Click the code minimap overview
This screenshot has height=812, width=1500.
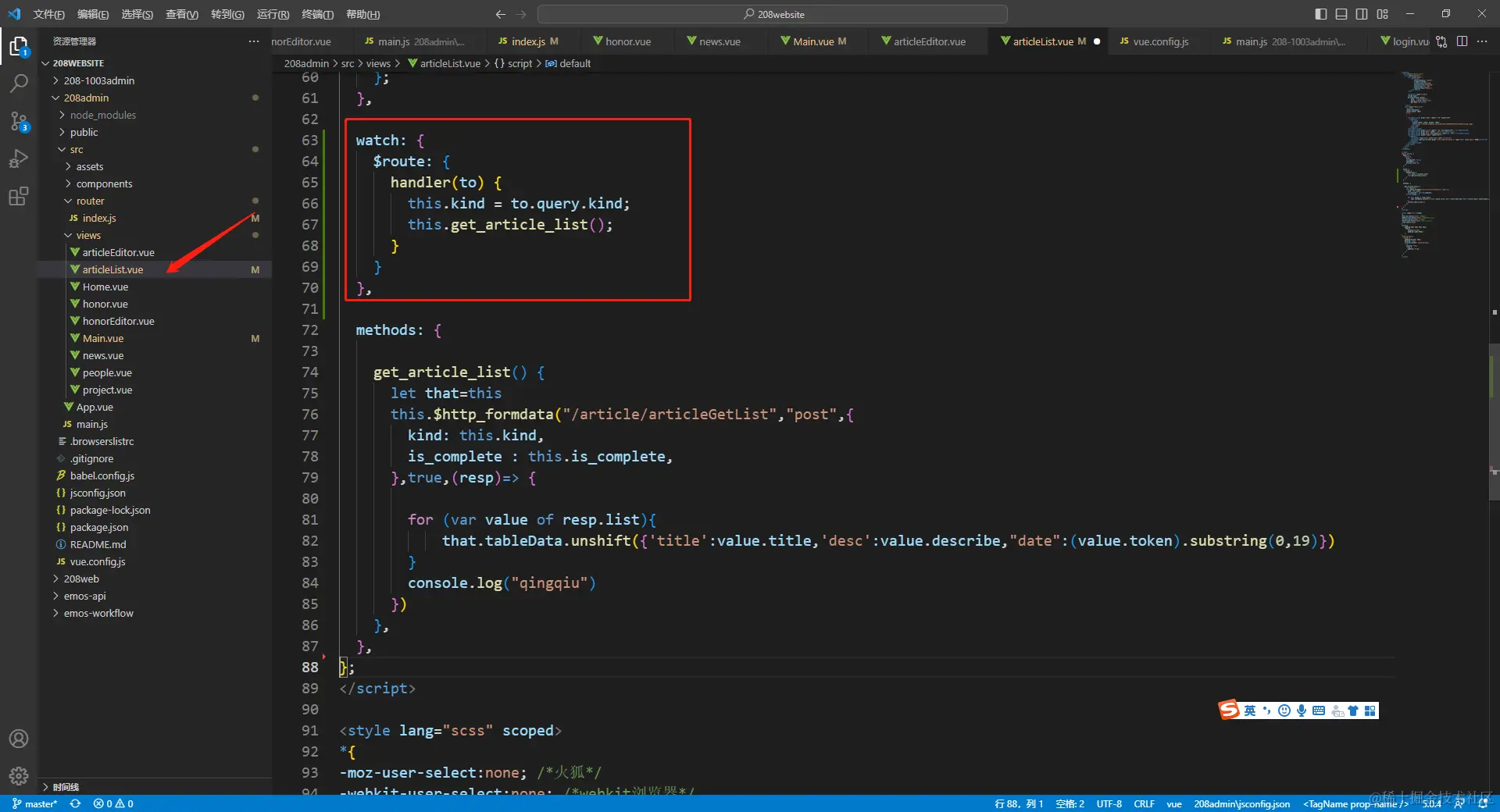[x=1444, y=164]
